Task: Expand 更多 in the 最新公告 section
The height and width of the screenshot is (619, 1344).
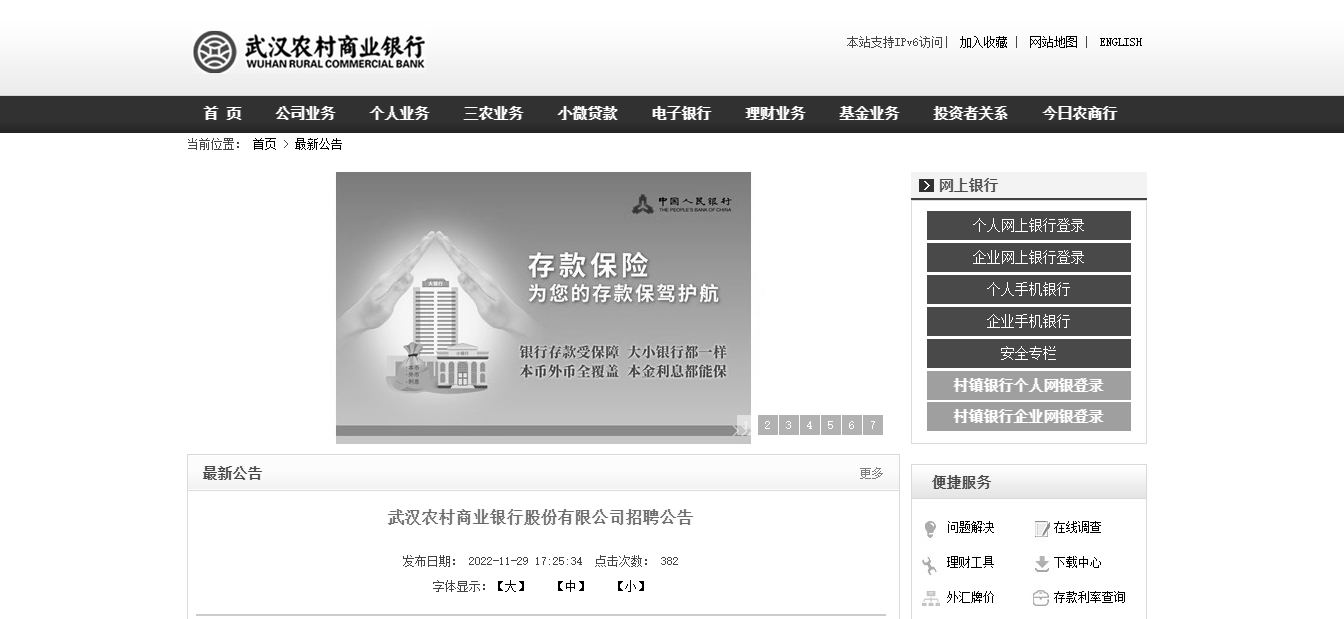Action: [871, 474]
